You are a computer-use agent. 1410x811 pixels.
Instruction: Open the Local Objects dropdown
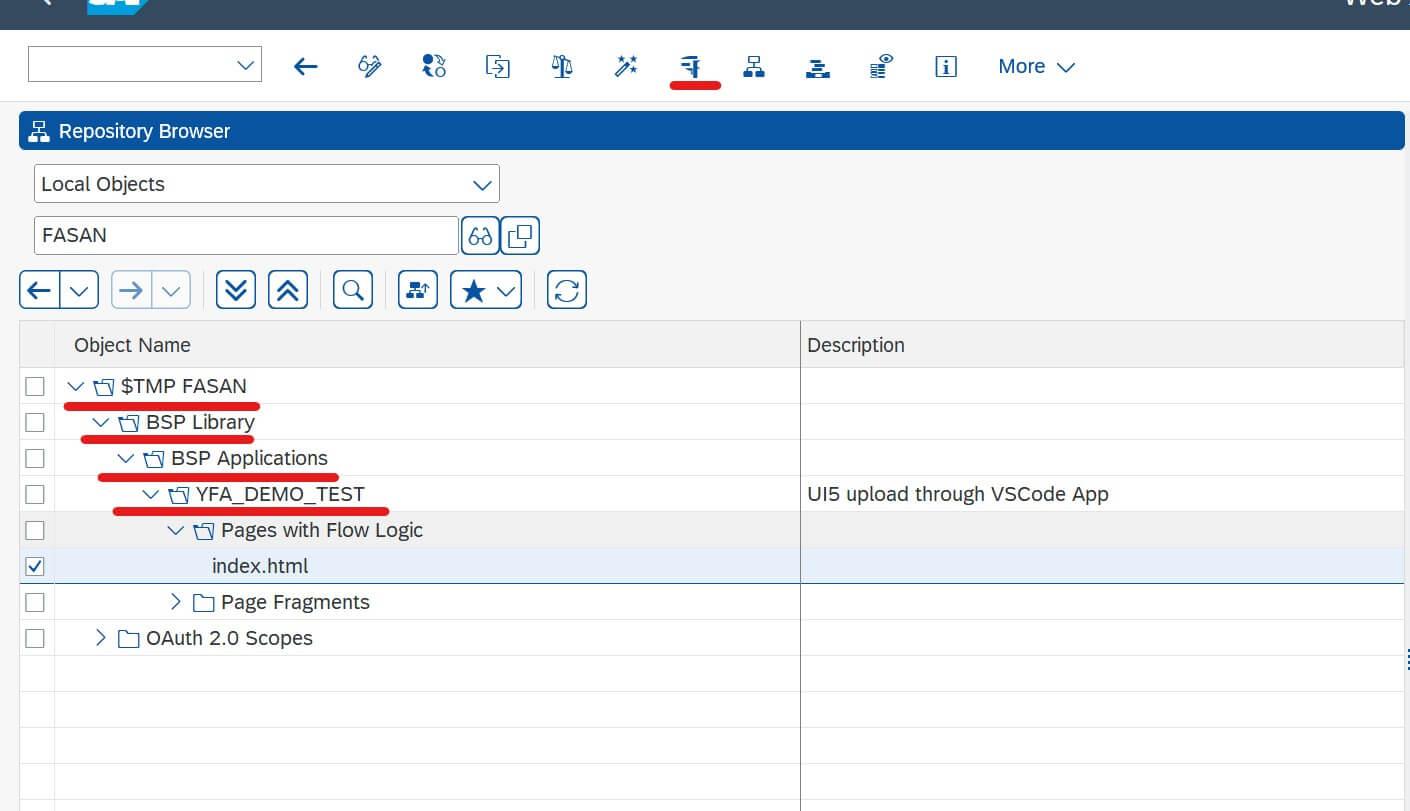pos(267,184)
